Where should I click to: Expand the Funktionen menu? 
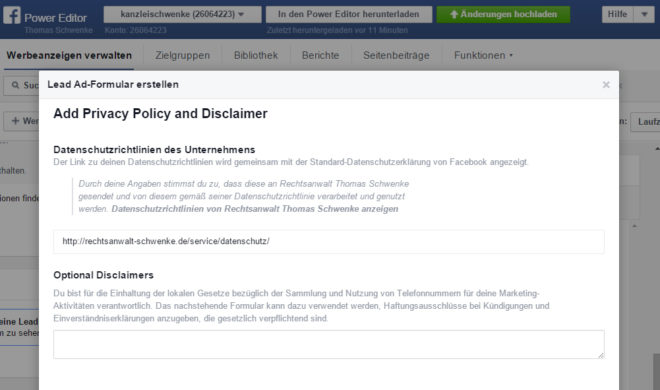(x=483, y=56)
